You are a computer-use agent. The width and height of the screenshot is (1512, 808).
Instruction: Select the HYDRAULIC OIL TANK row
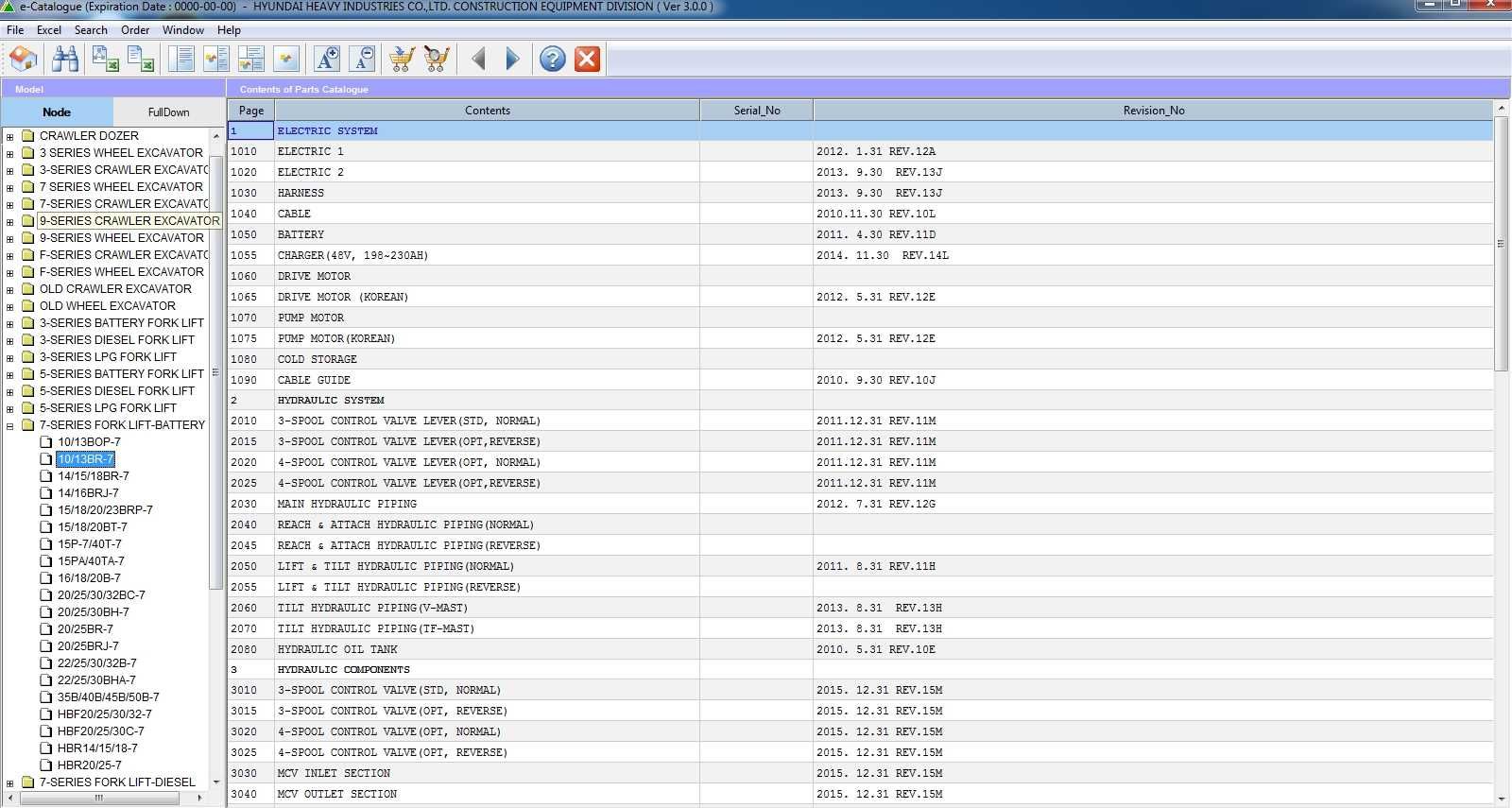point(860,649)
